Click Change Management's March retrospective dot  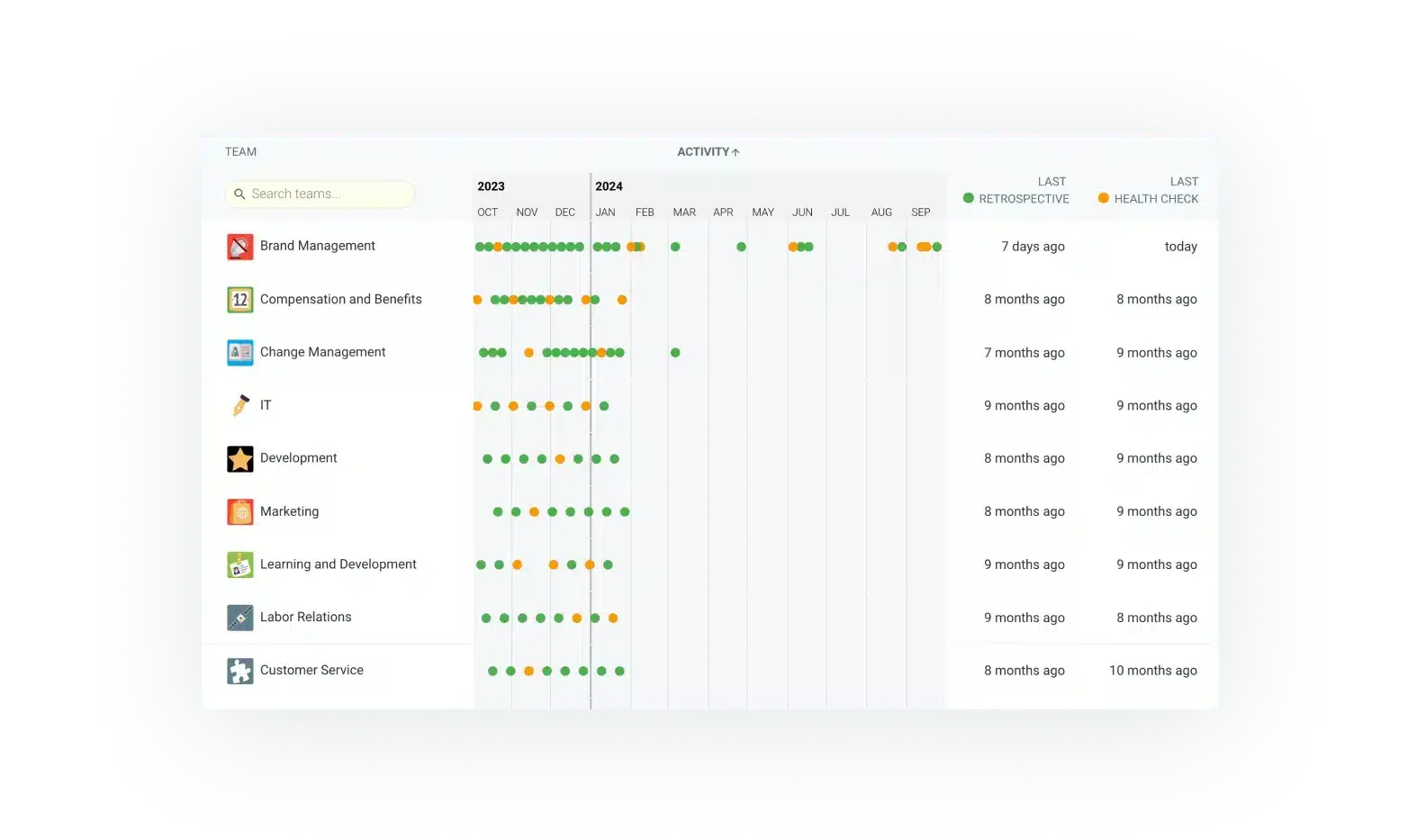[675, 353]
